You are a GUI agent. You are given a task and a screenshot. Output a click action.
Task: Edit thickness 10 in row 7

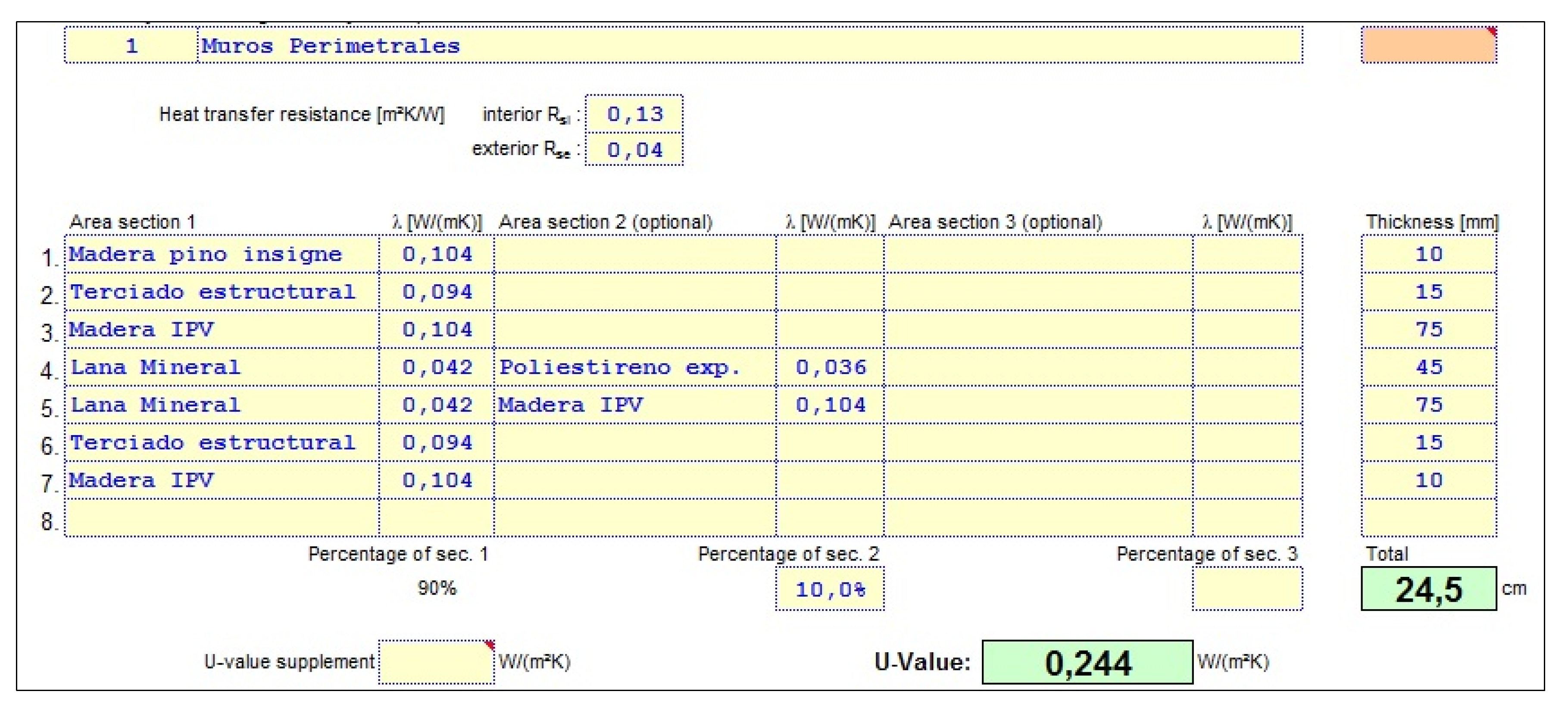point(1429,481)
